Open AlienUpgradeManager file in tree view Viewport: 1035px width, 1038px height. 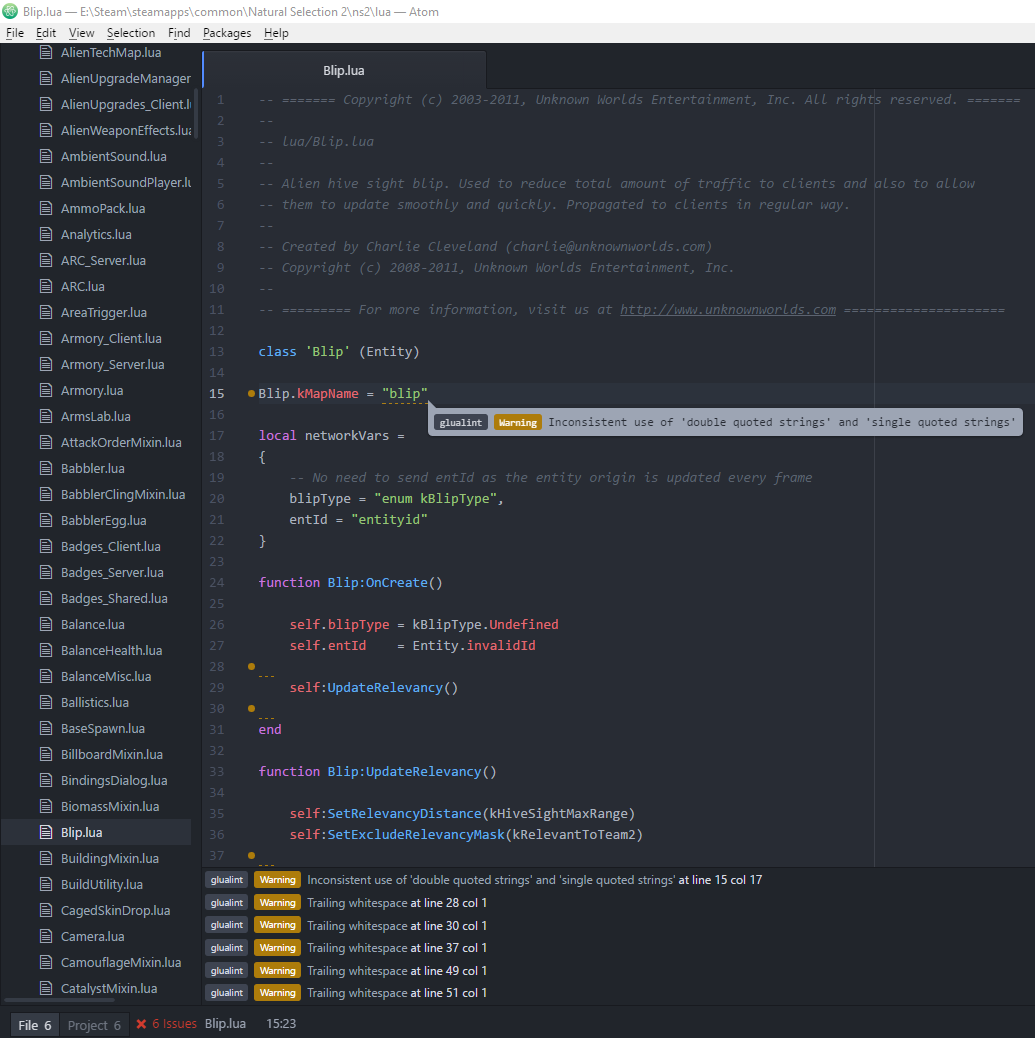(x=125, y=79)
